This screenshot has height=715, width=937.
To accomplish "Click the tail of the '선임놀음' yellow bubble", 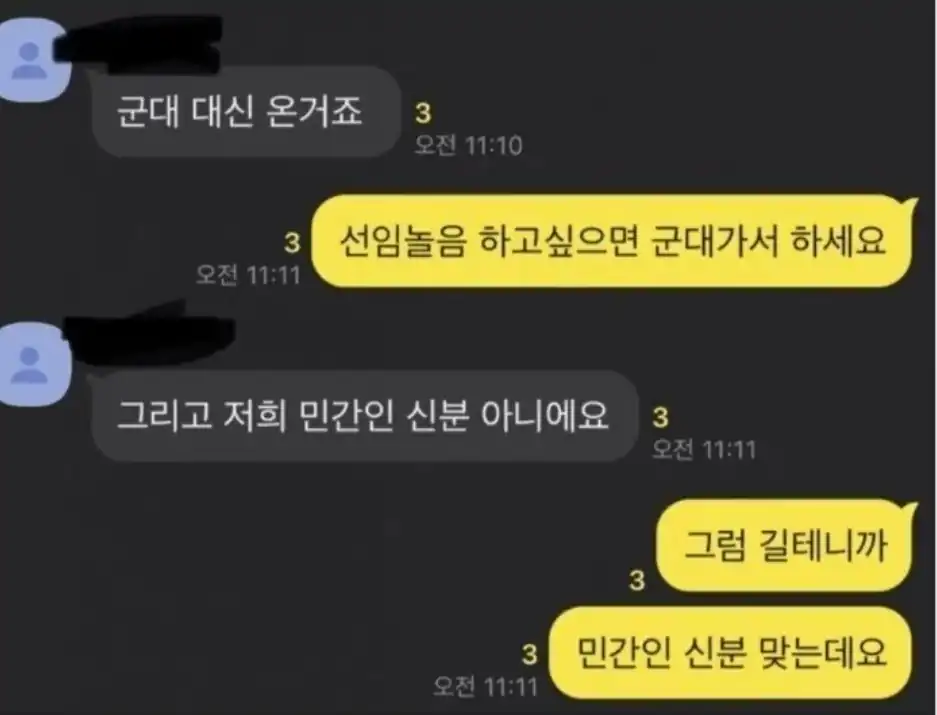I will (911, 204).
